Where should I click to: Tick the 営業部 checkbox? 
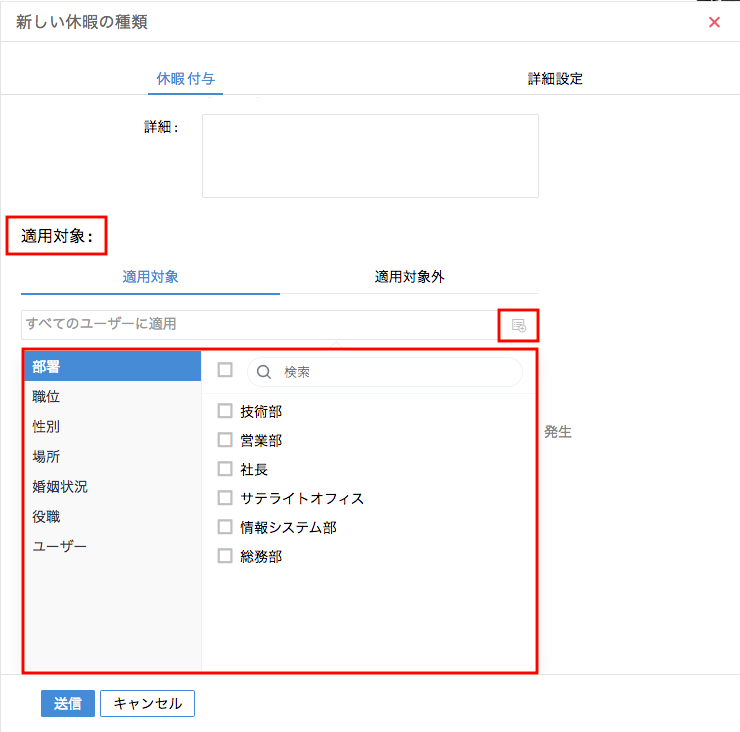point(225,440)
